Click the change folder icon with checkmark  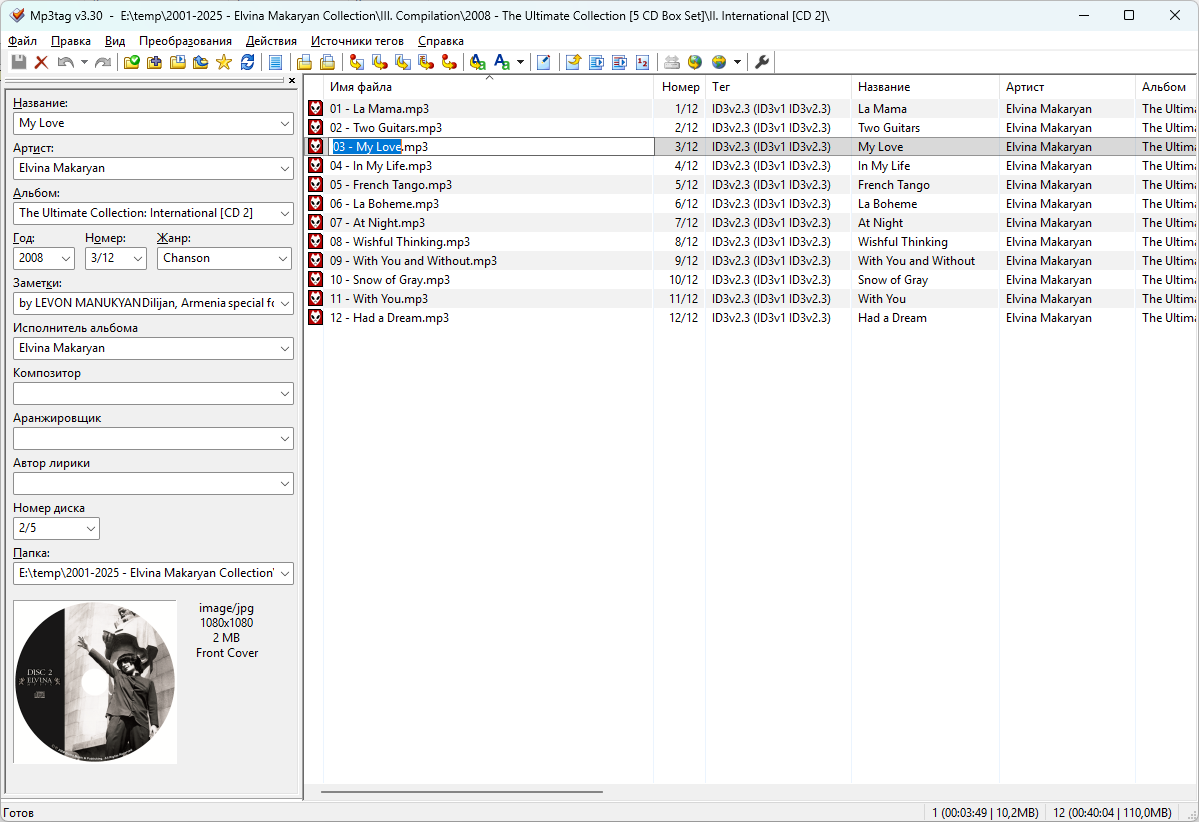131,62
